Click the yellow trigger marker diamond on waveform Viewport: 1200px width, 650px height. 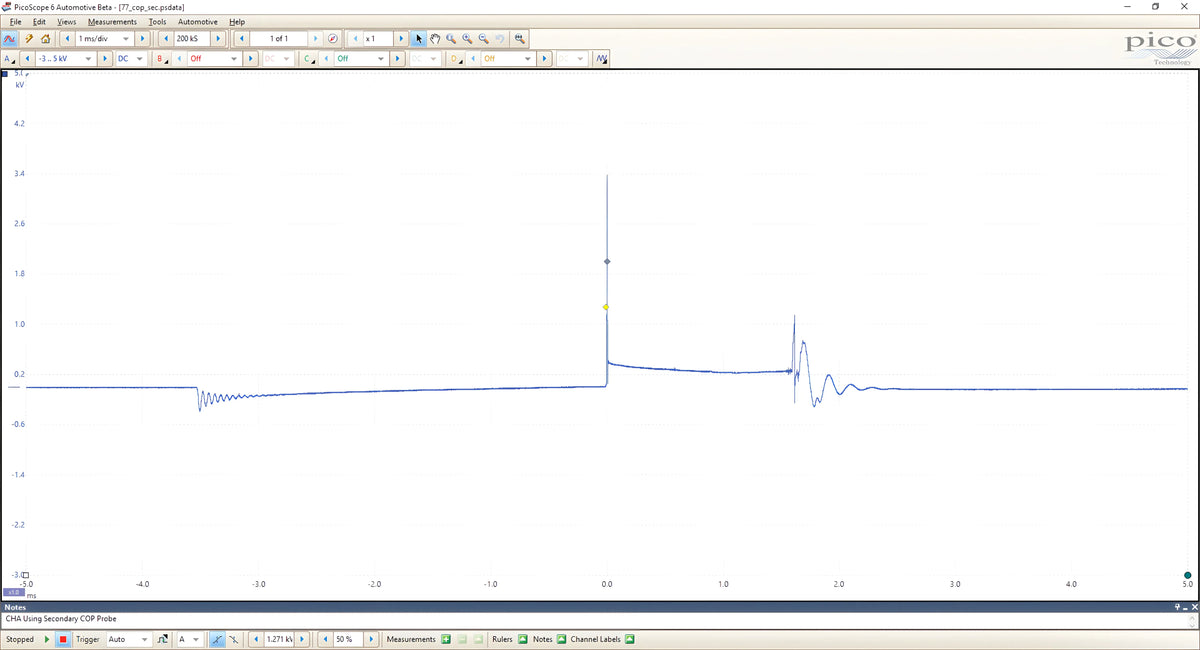pos(606,307)
